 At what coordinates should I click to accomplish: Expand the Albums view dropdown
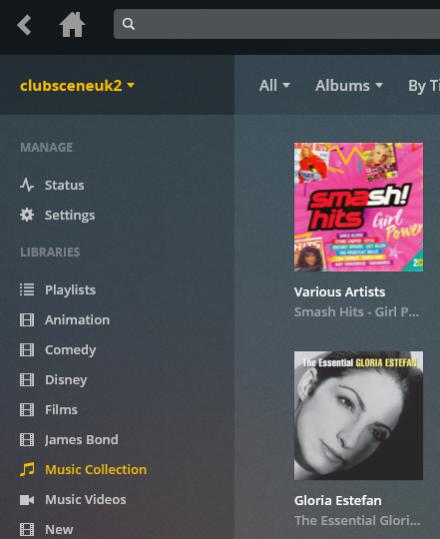tap(349, 85)
